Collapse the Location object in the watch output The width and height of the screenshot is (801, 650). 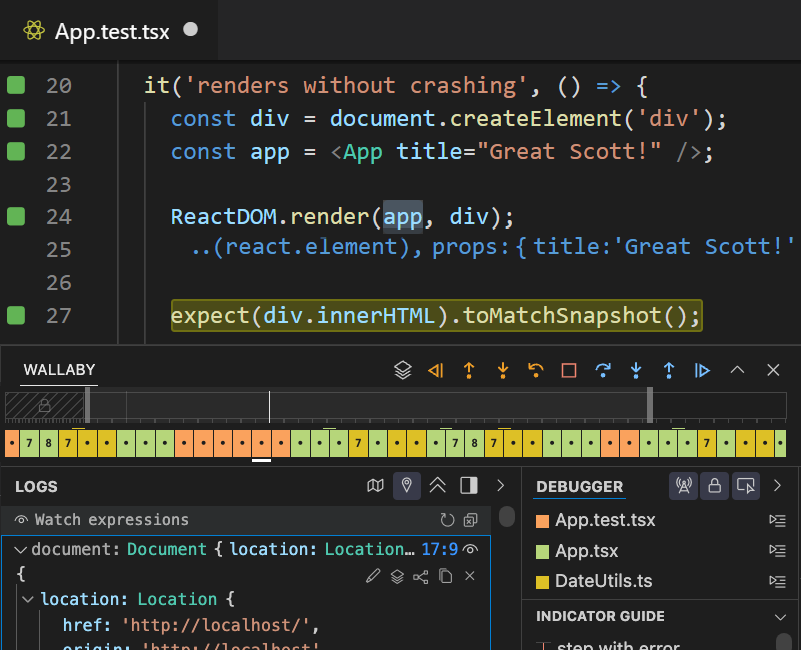[x=28, y=600]
